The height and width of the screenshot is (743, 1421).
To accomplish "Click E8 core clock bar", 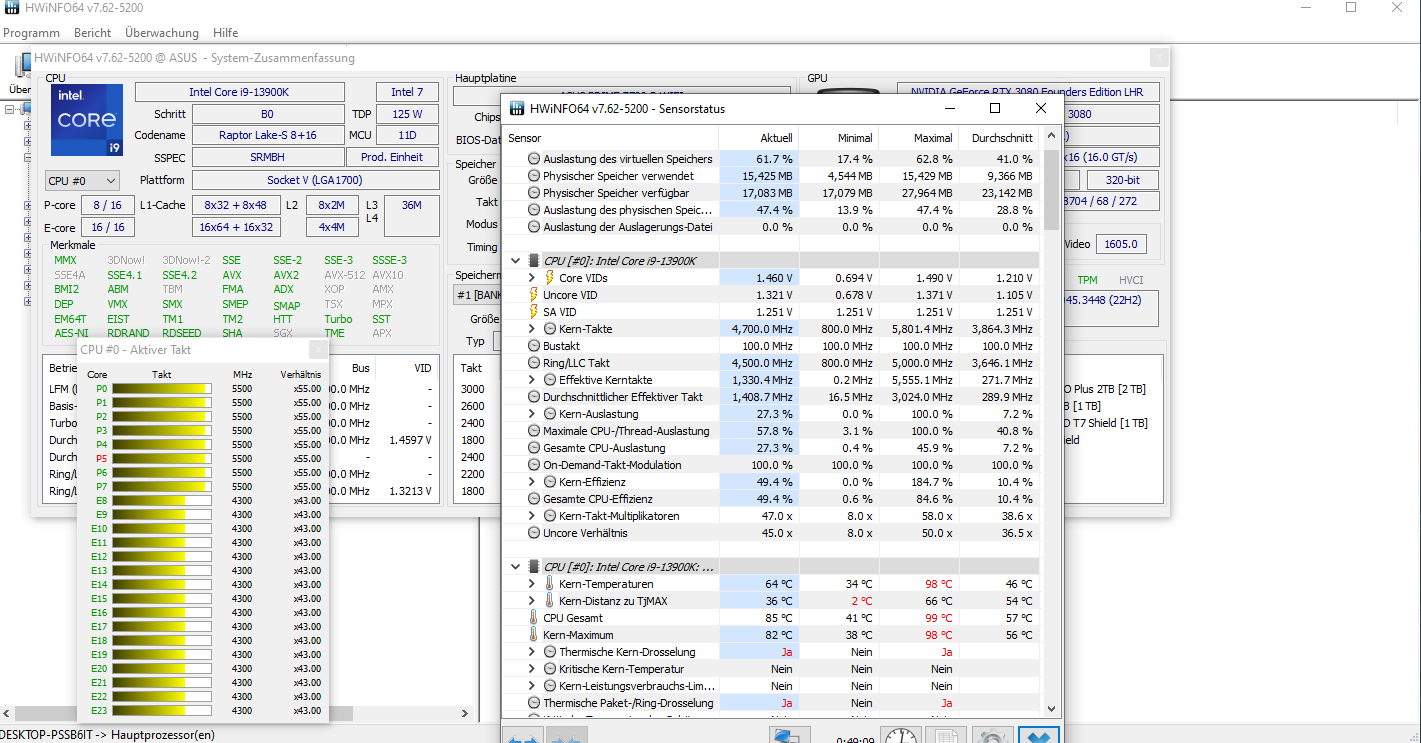I will coord(162,501).
